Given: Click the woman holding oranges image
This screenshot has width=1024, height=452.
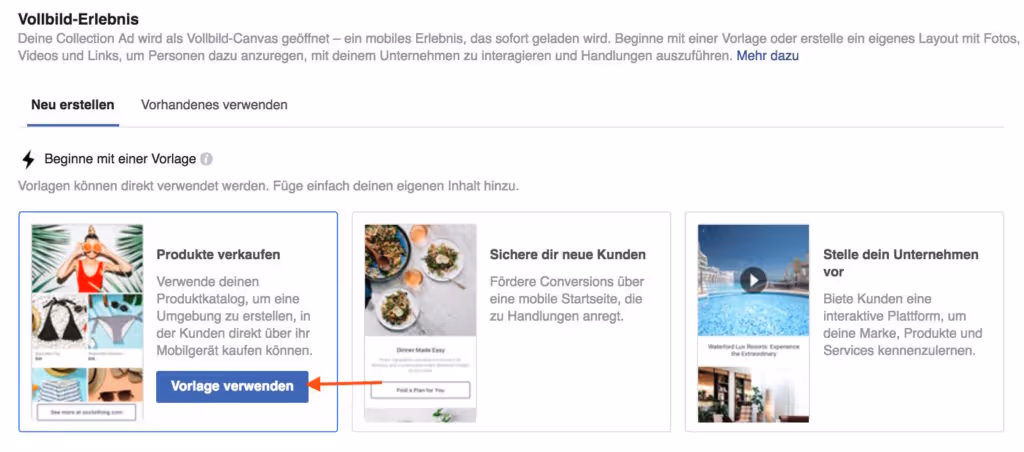Looking at the screenshot, I should tap(87, 259).
